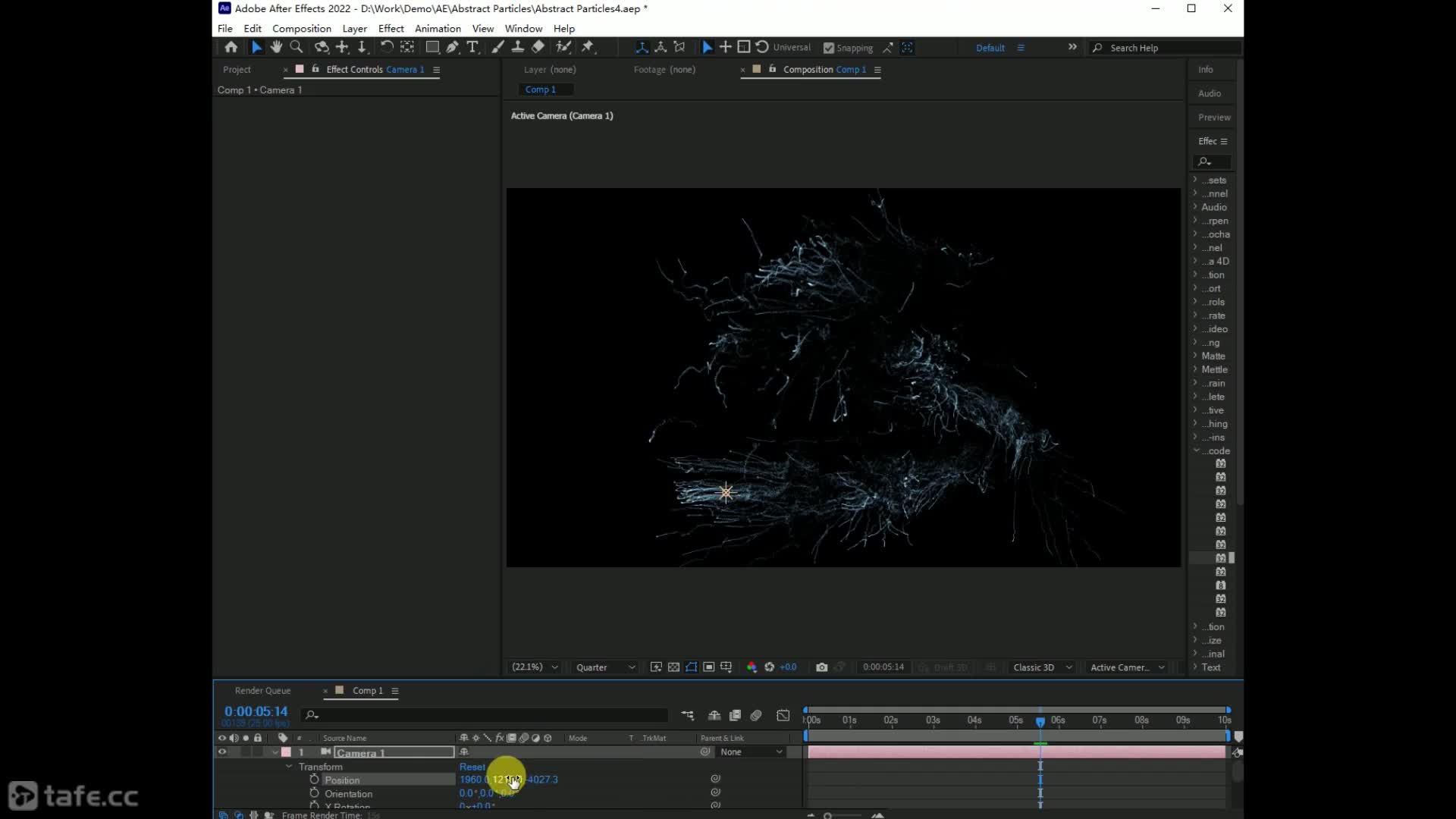Screen dimensions: 1456x819
Task: Select the Zoom magnifier tool
Action: pos(297,47)
